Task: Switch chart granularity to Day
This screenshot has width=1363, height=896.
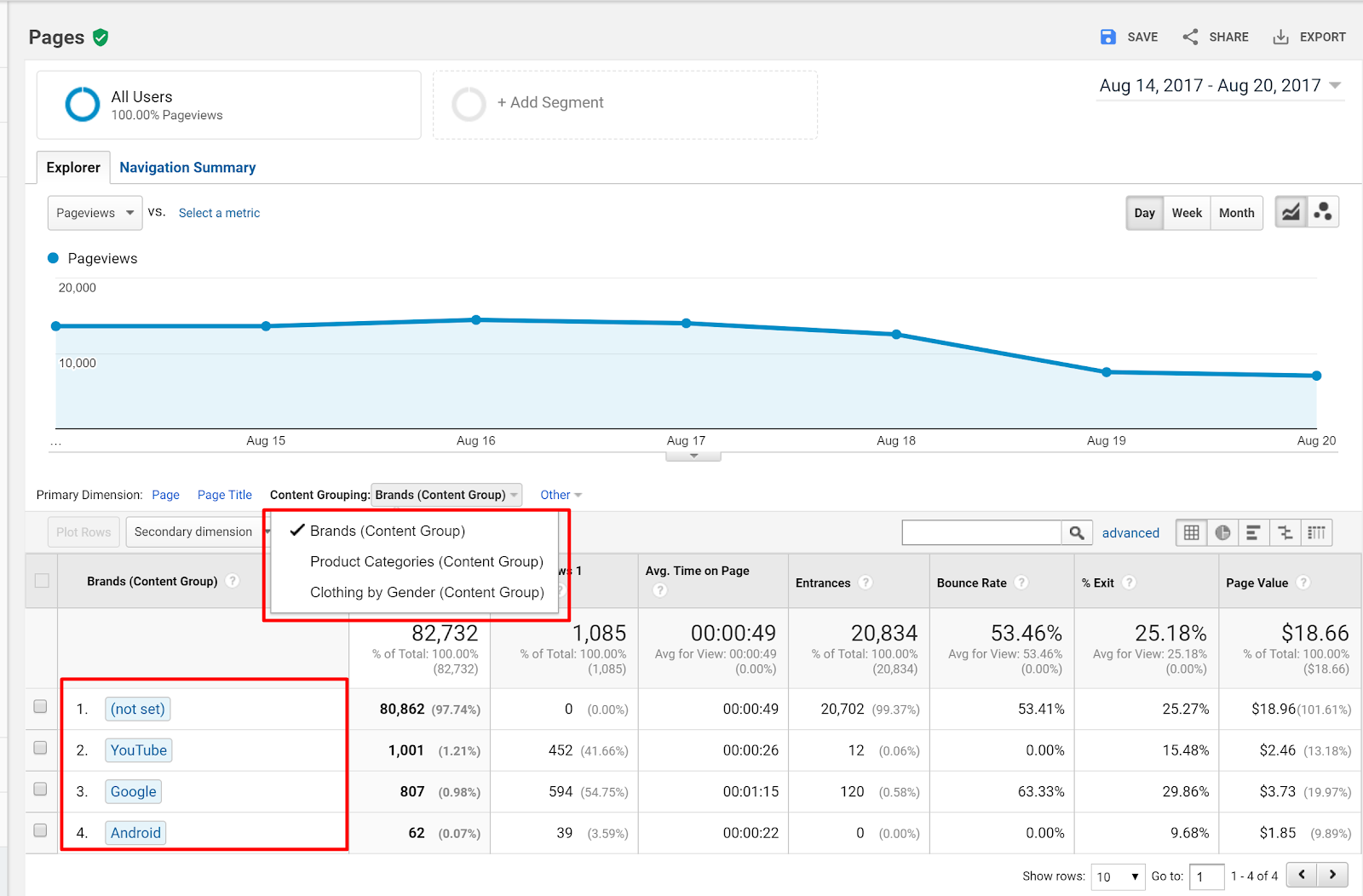Action: 1144,213
